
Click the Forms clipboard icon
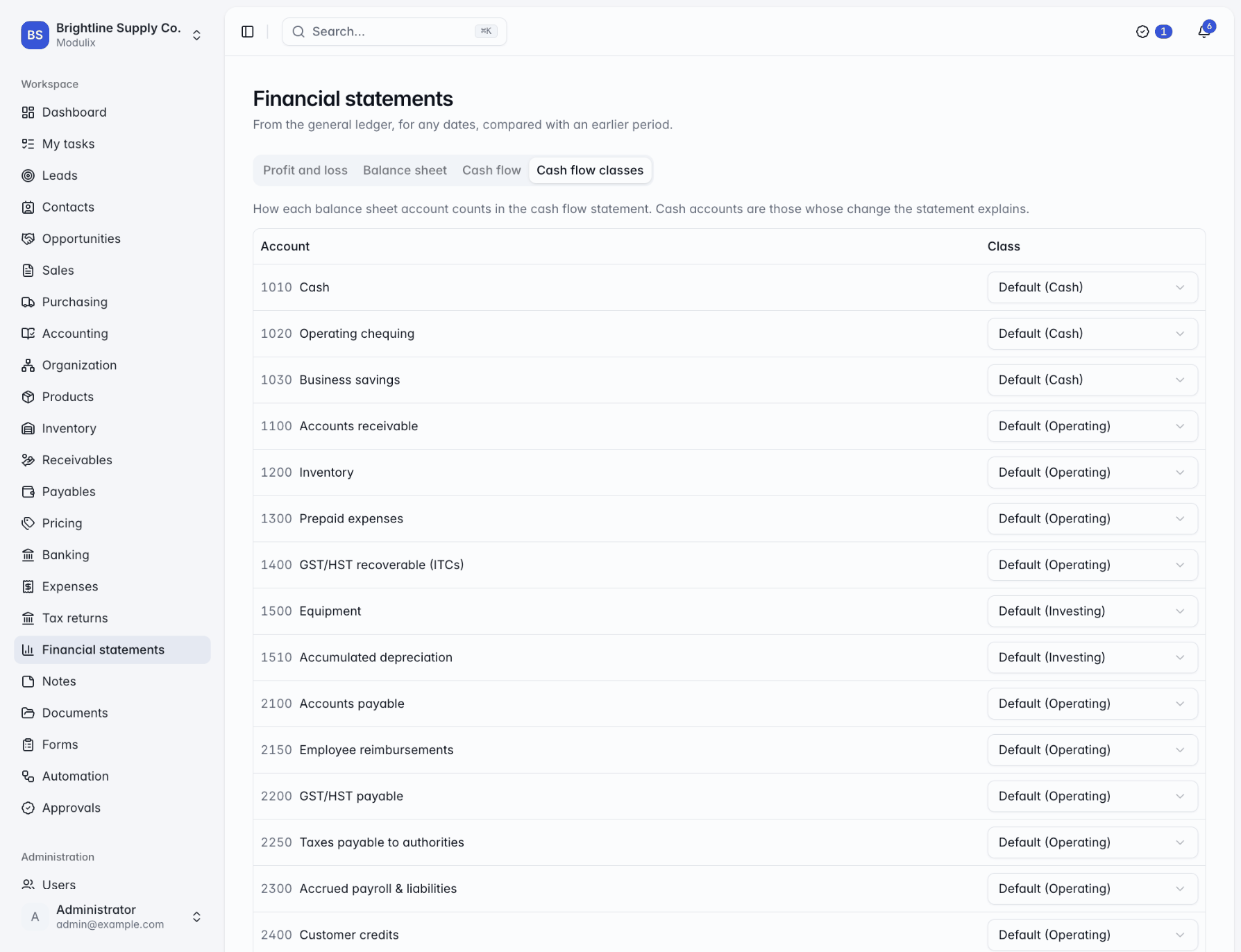coord(28,745)
